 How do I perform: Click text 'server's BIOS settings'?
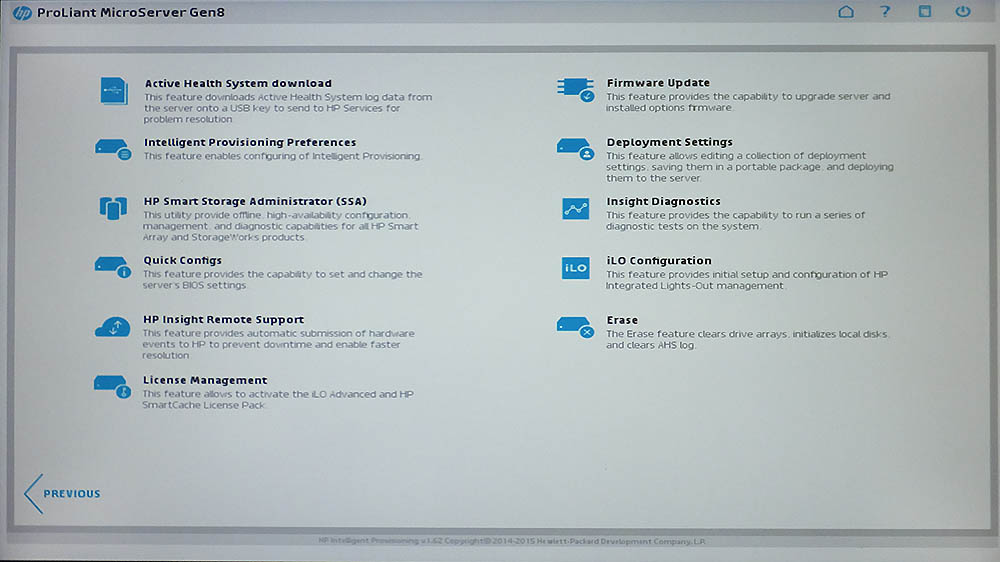[194, 286]
